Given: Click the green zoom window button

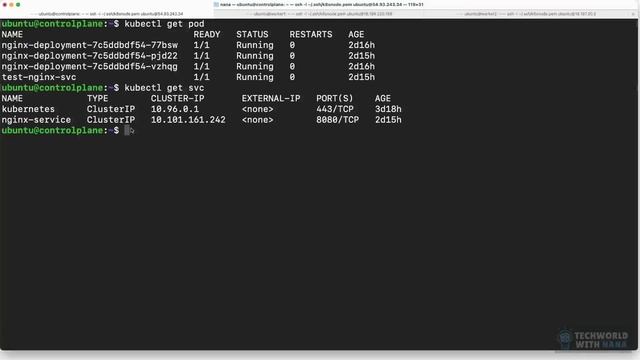Looking at the screenshot, I should (x=18, y=4).
